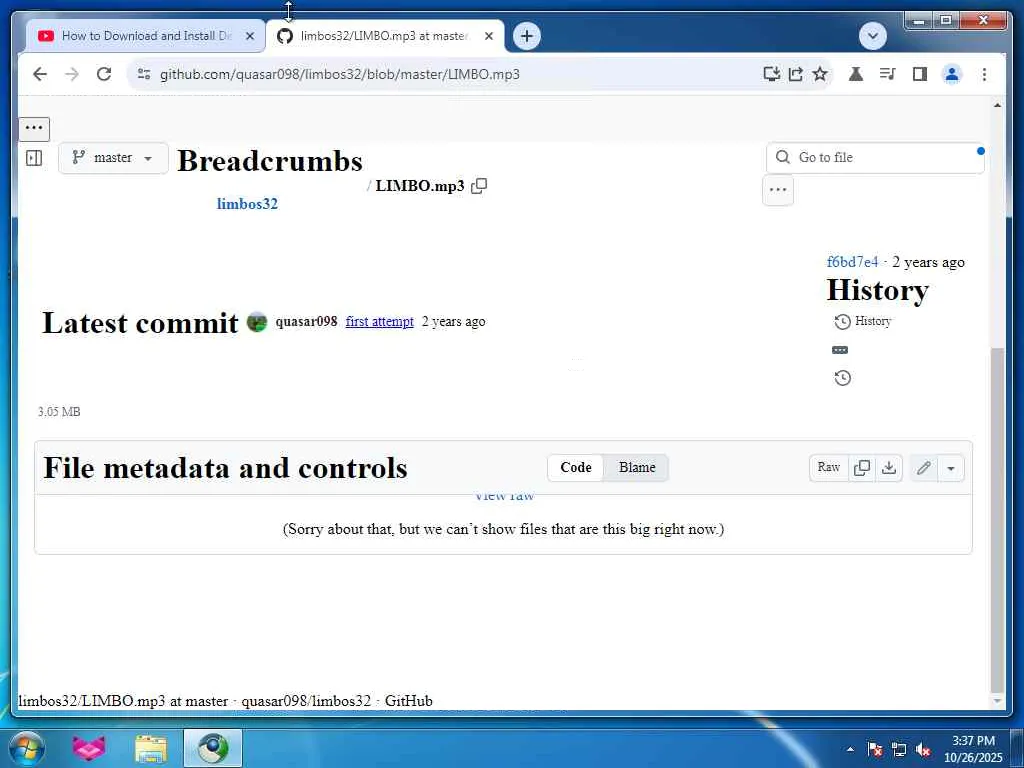The width and height of the screenshot is (1024, 768).
Task: Open the Chrome profile avatar
Action: pyautogui.click(x=952, y=74)
